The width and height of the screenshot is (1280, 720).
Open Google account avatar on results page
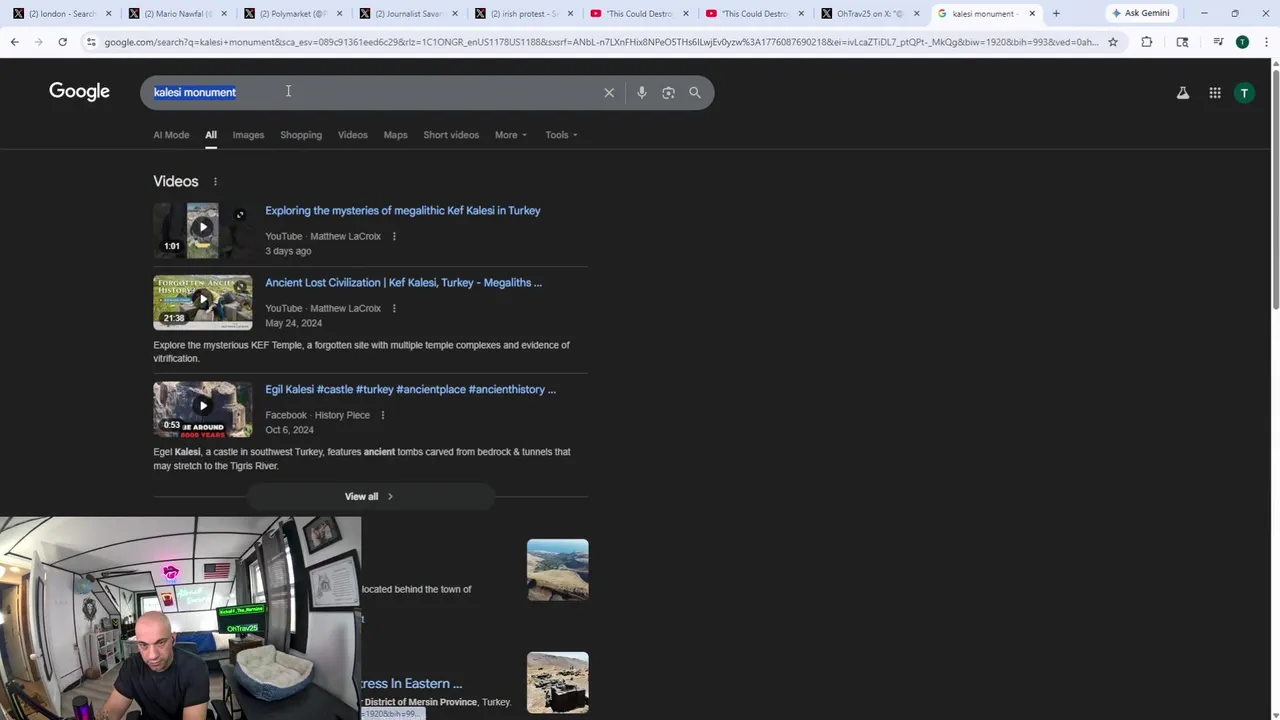pos(1244,93)
